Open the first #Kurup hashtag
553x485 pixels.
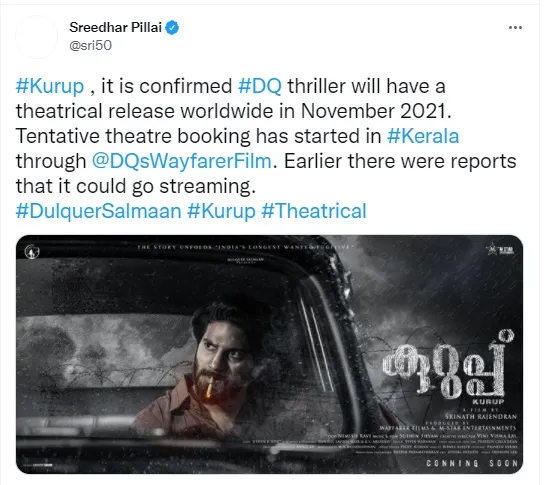50,86
